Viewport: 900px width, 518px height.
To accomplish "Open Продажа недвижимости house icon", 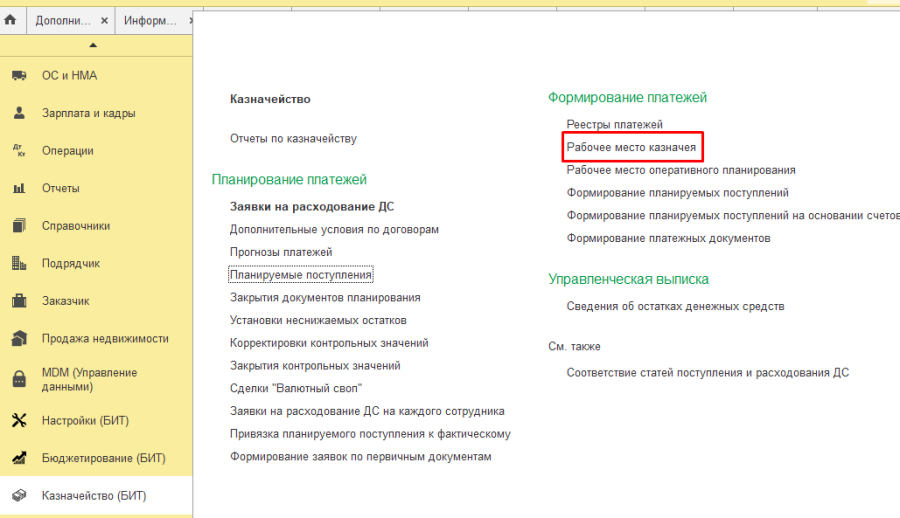I will (18, 339).
